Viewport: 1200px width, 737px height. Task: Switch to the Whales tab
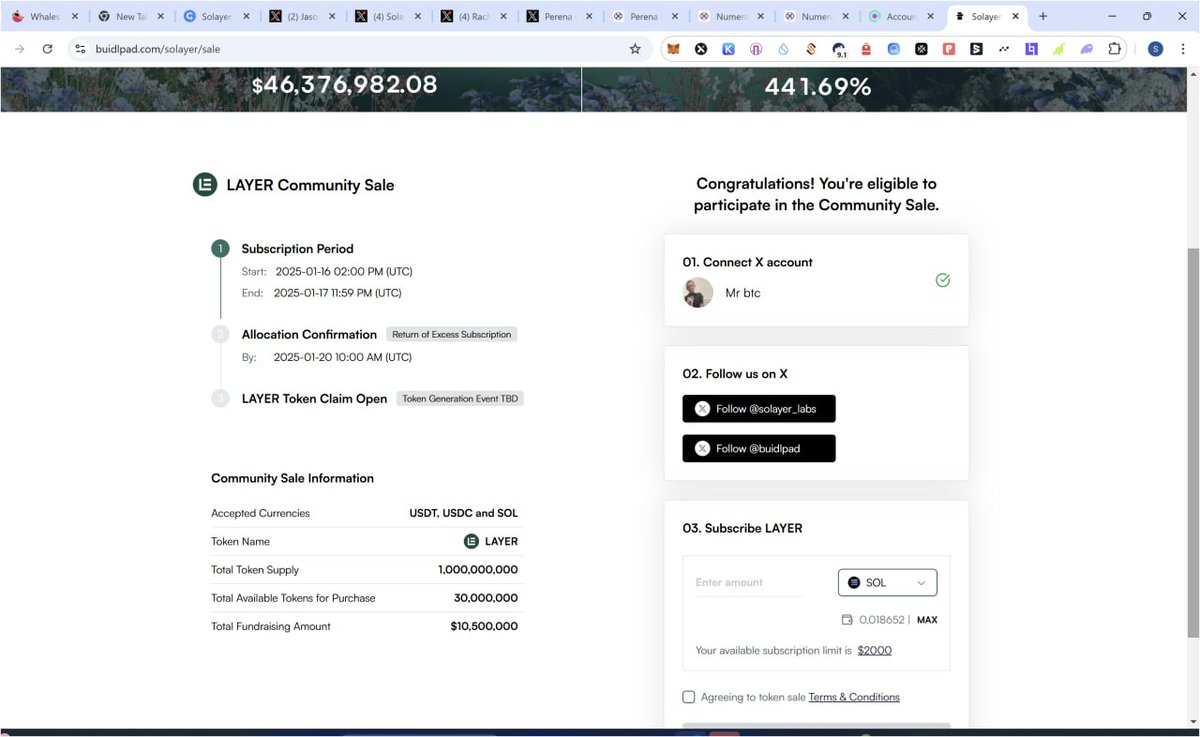tap(45, 17)
